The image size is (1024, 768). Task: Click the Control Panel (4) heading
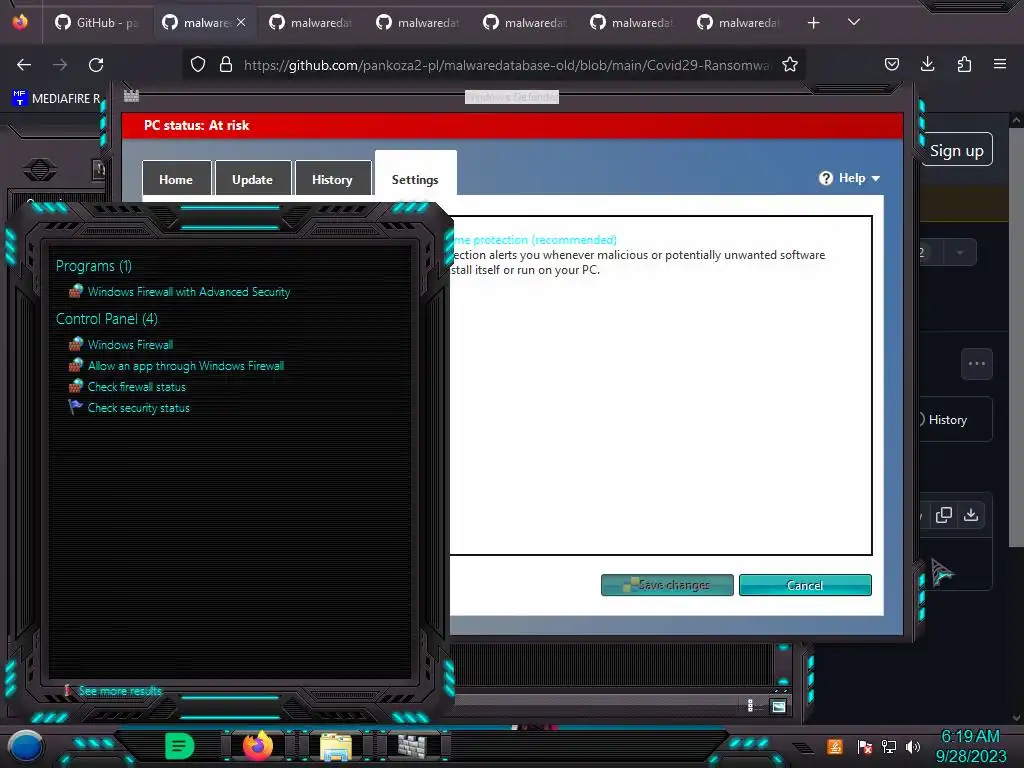106,319
